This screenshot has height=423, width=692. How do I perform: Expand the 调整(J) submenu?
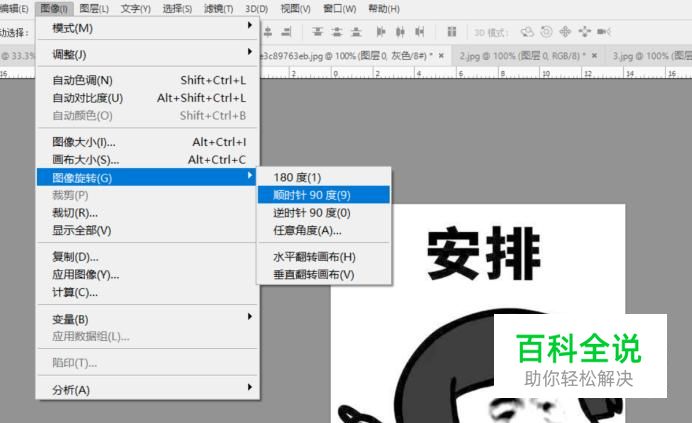click(147, 55)
